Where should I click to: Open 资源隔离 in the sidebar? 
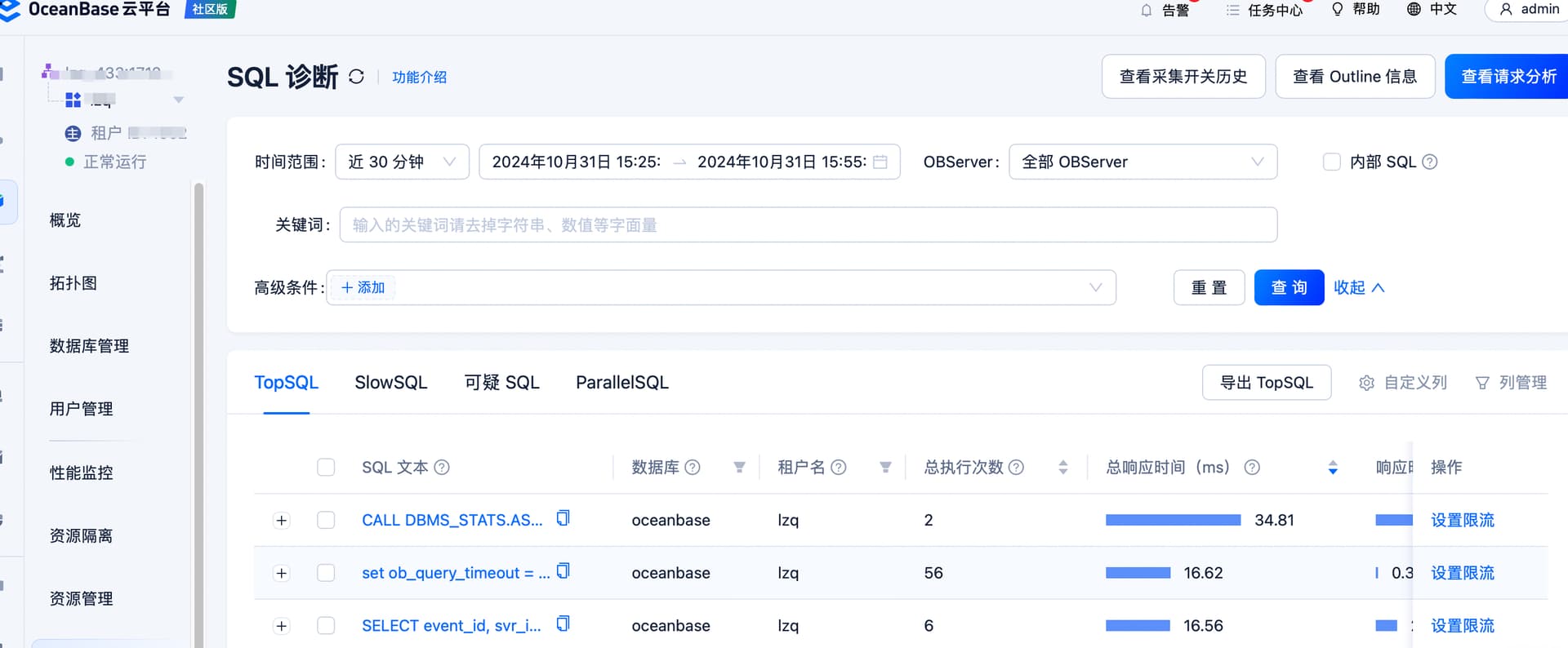point(81,535)
